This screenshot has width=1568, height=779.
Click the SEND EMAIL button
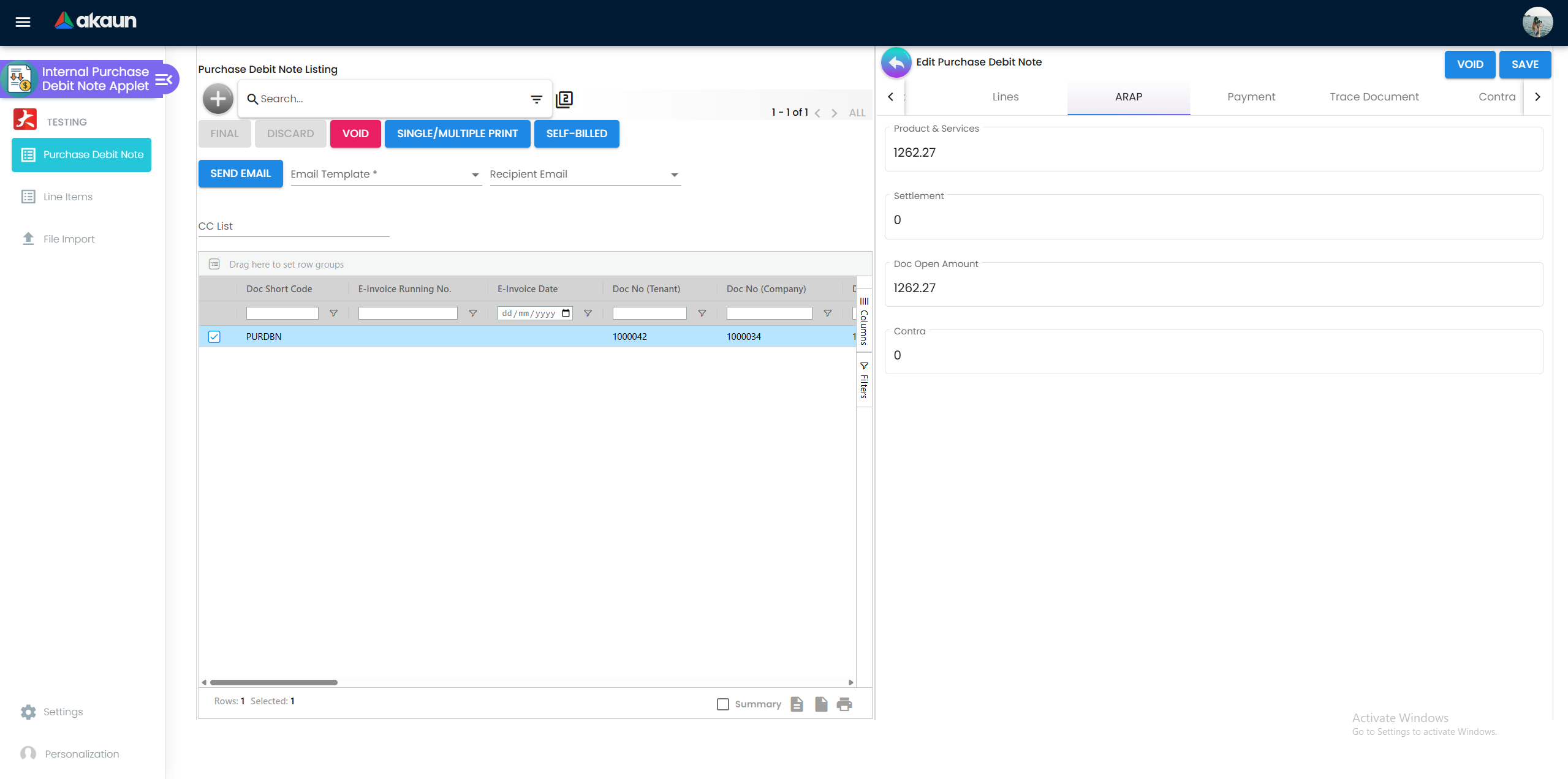[240, 173]
